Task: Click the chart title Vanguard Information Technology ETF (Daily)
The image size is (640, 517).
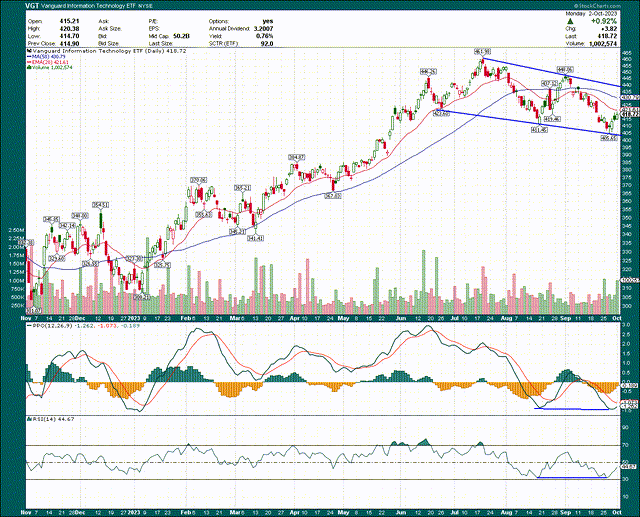Action: click(97, 51)
